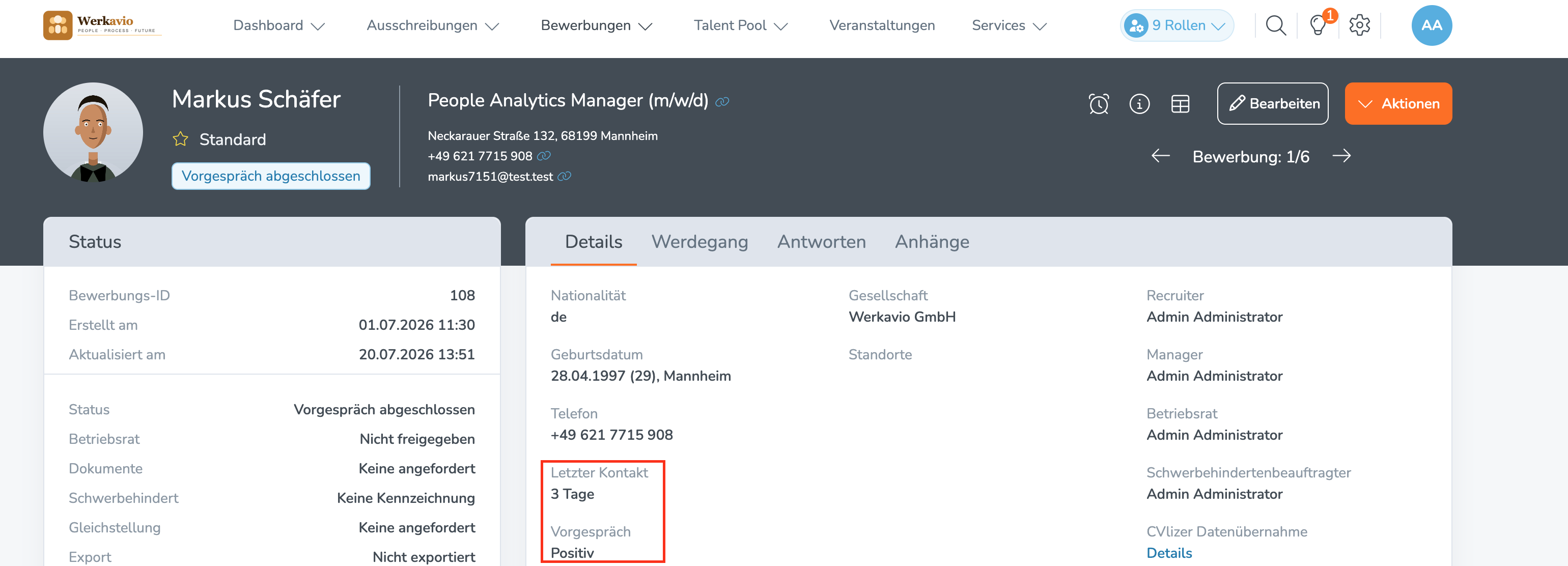Click Vorgespräch abgeschlossen status badge
The image size is (1568, 566).
[x=271, y=177]
